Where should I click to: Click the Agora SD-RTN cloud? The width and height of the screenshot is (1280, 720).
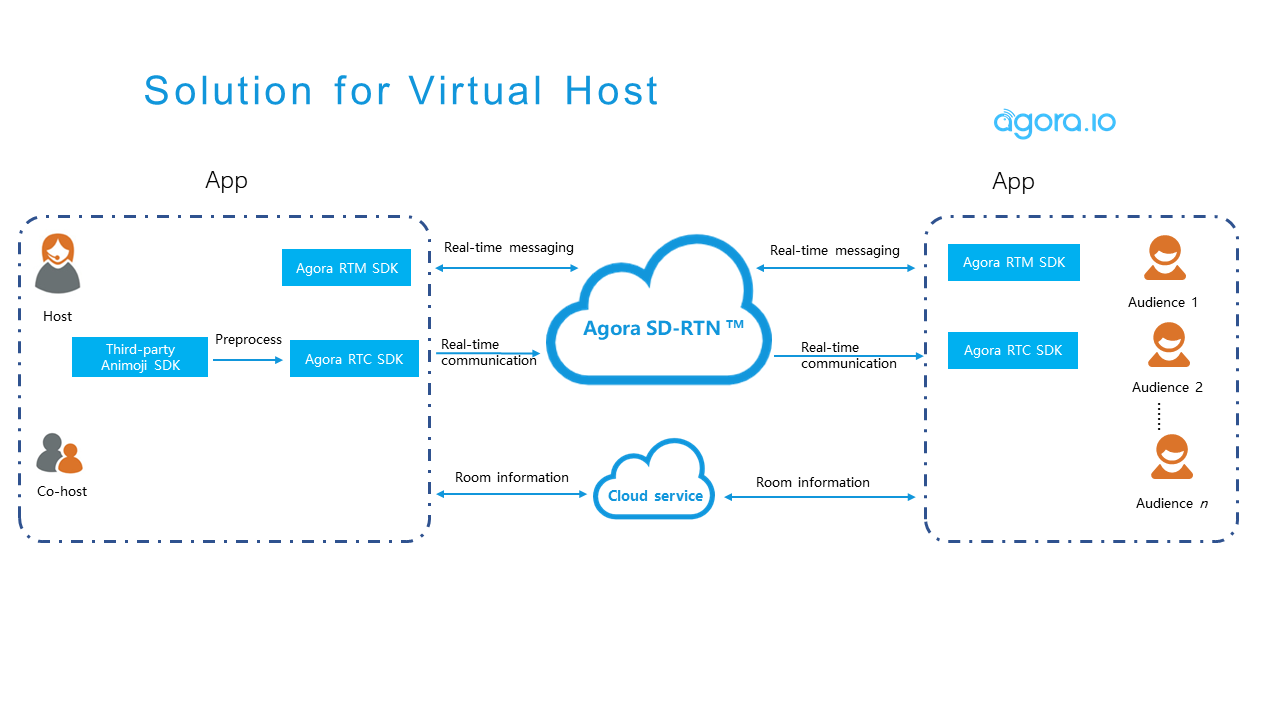661,310
